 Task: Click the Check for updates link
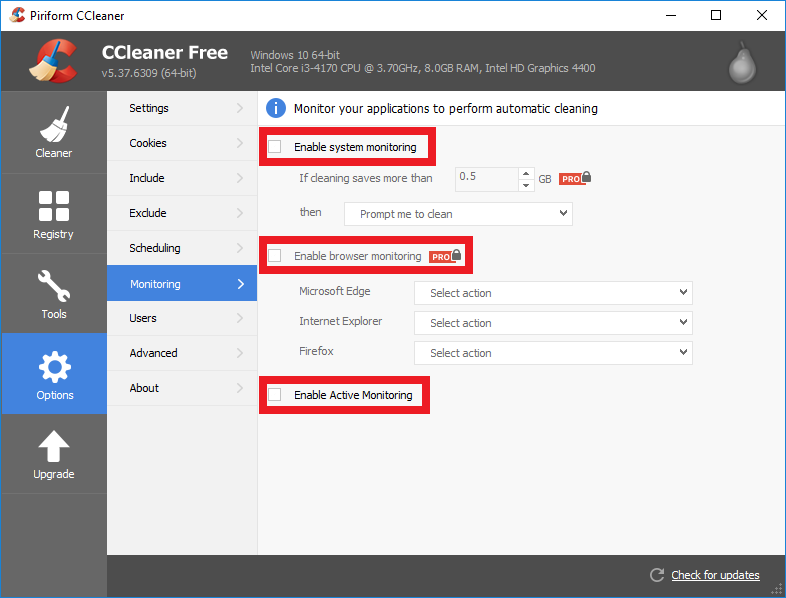715,575
